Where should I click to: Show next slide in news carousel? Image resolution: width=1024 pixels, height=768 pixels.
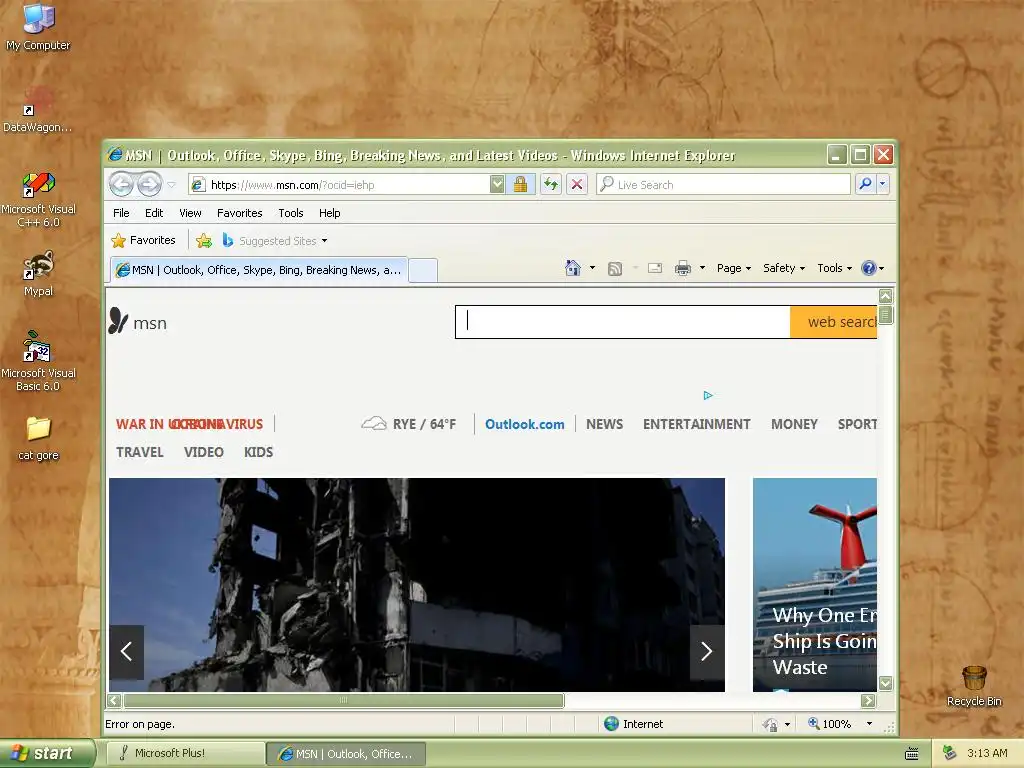pyautogui.click(x=707, y=651)
